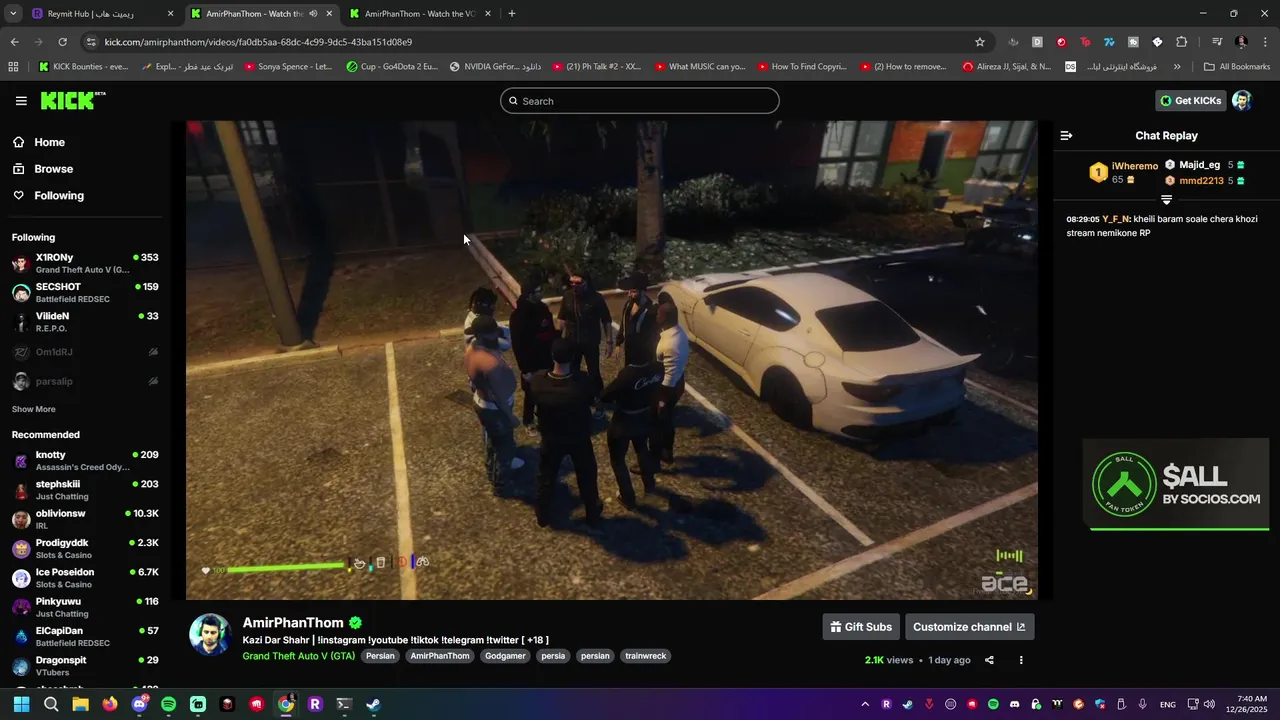
Task: Open recommended channel oblivionsw
Action: (85, 520)
